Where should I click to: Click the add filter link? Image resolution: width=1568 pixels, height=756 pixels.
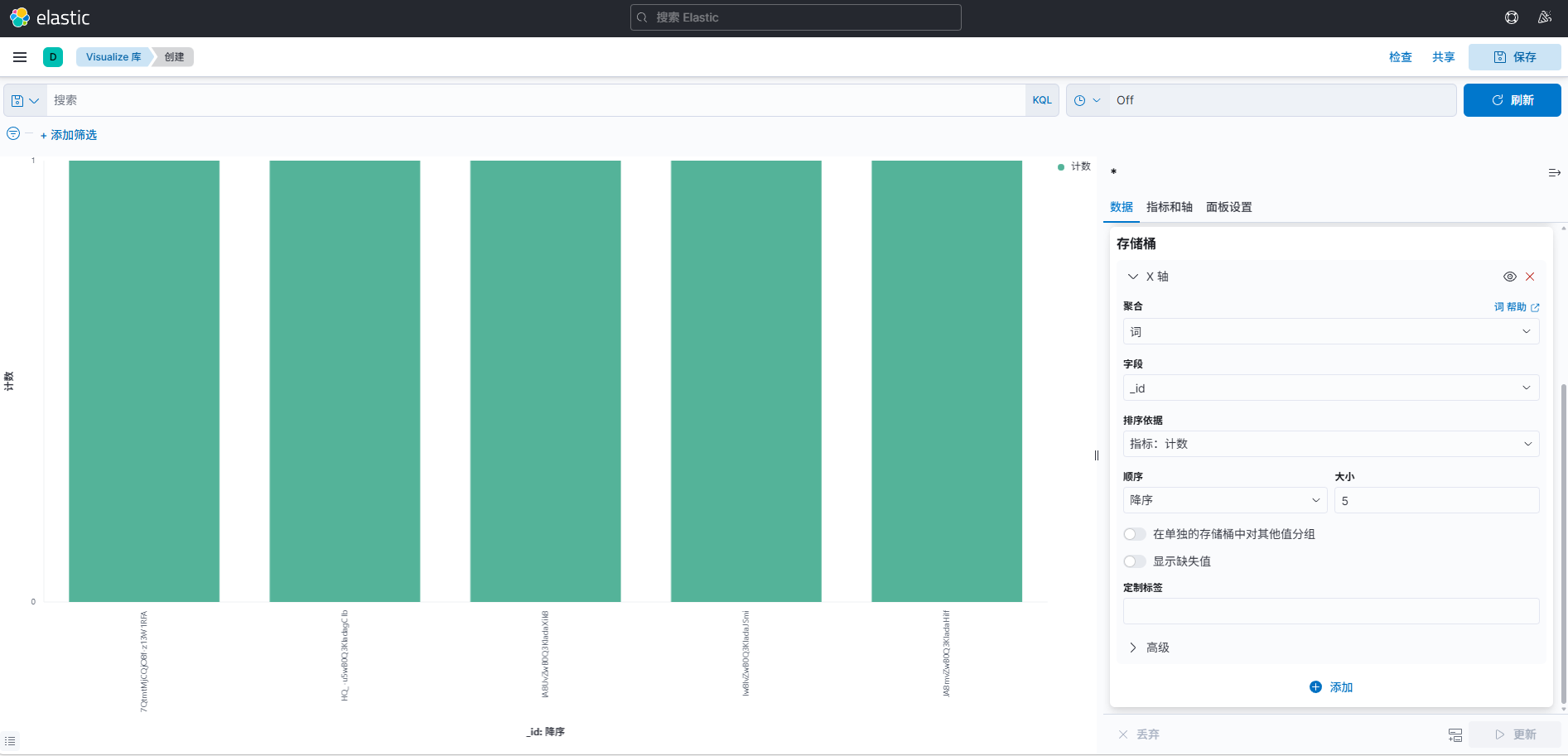[x=69, y=135]
